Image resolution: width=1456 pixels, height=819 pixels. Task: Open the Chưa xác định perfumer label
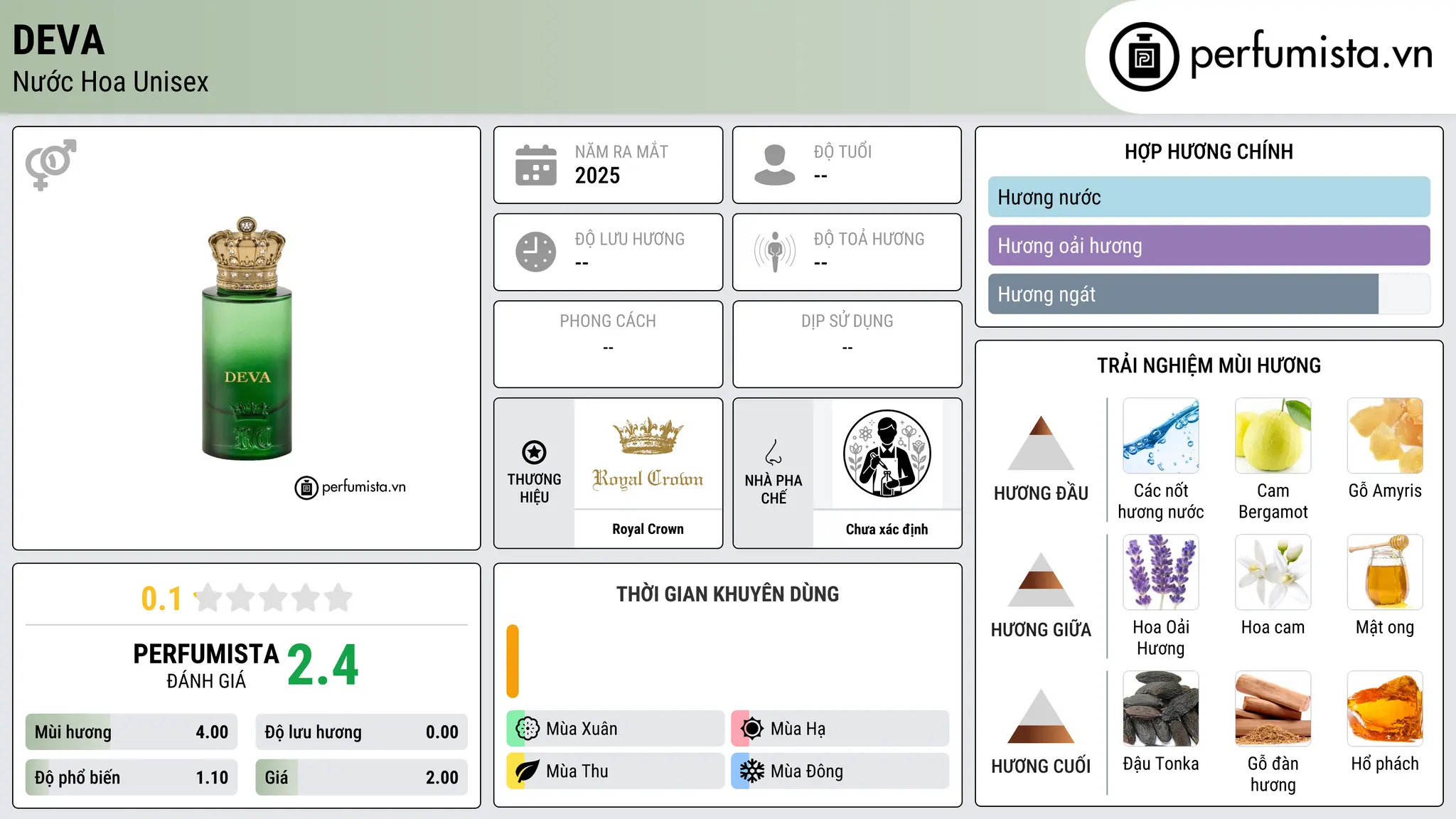pyautogui.click(x=887, y=529)
